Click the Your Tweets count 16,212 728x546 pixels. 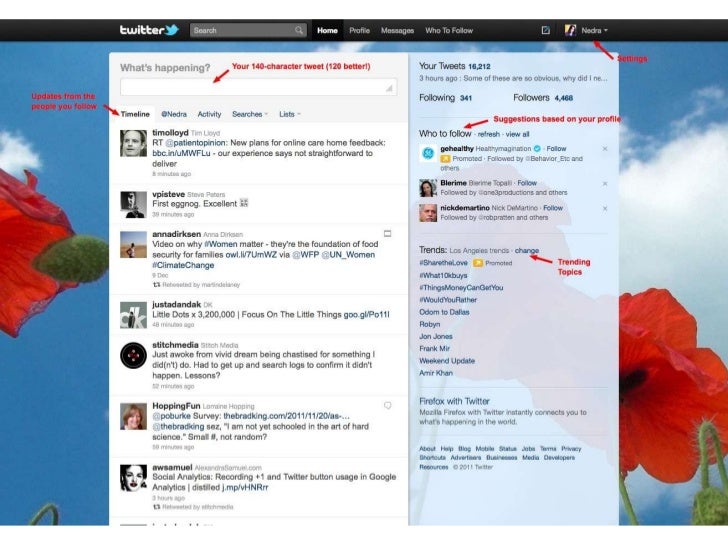(479, 66)
